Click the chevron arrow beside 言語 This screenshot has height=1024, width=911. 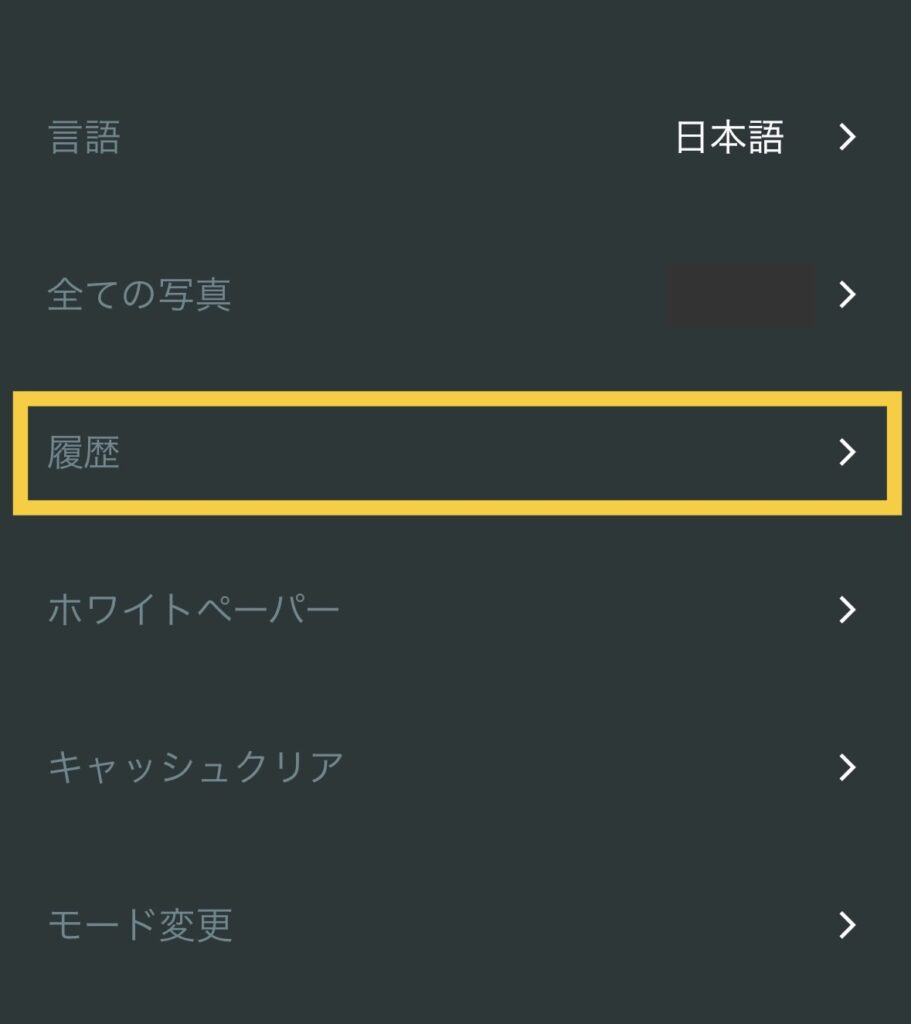847,137
